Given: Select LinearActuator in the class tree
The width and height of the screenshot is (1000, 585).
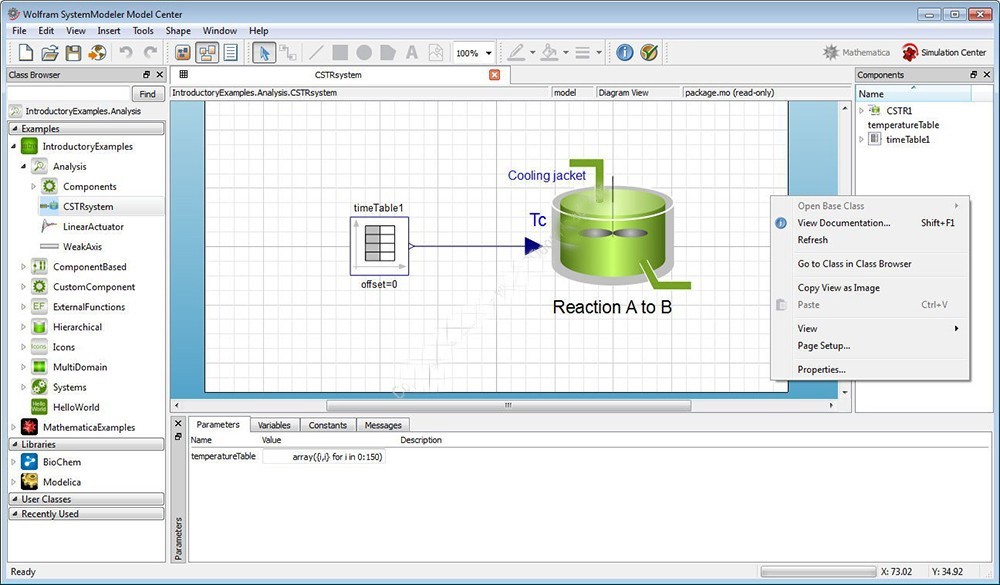Looking at the screenshot, I should (93, 226).
